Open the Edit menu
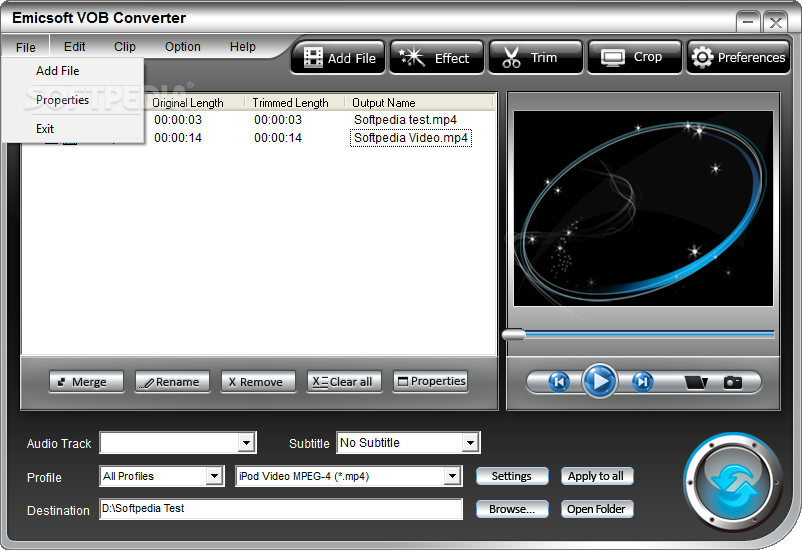Screen dimensions: 802x550 click(x=75, y=47)
